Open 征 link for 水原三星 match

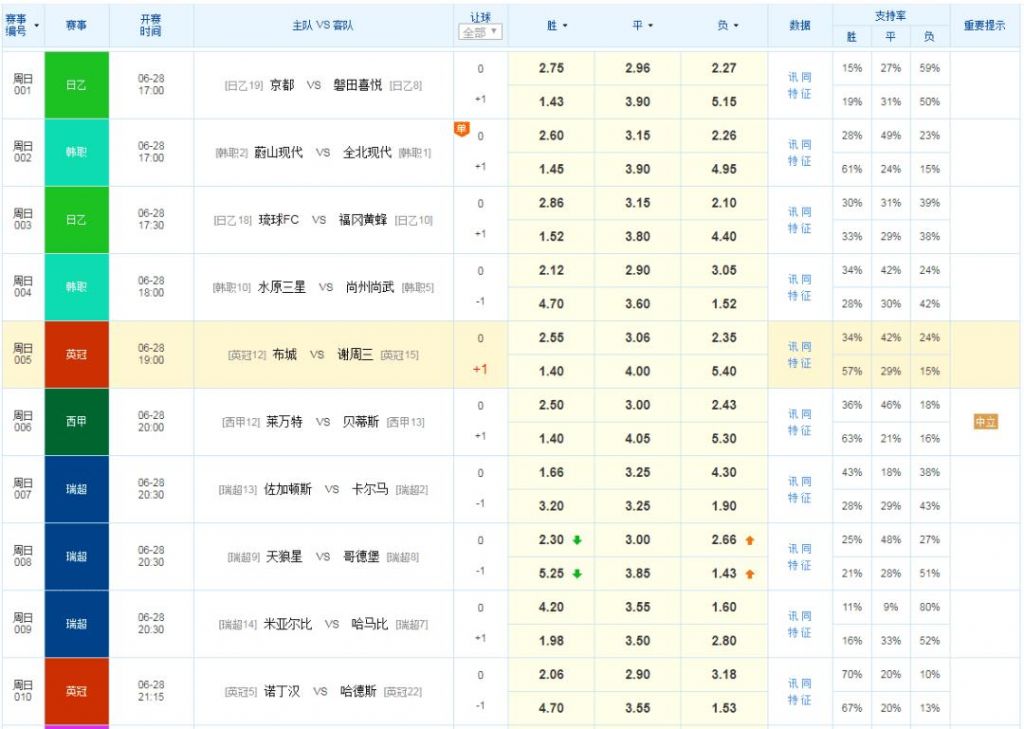pyautogui.click(x=807, y=296)
